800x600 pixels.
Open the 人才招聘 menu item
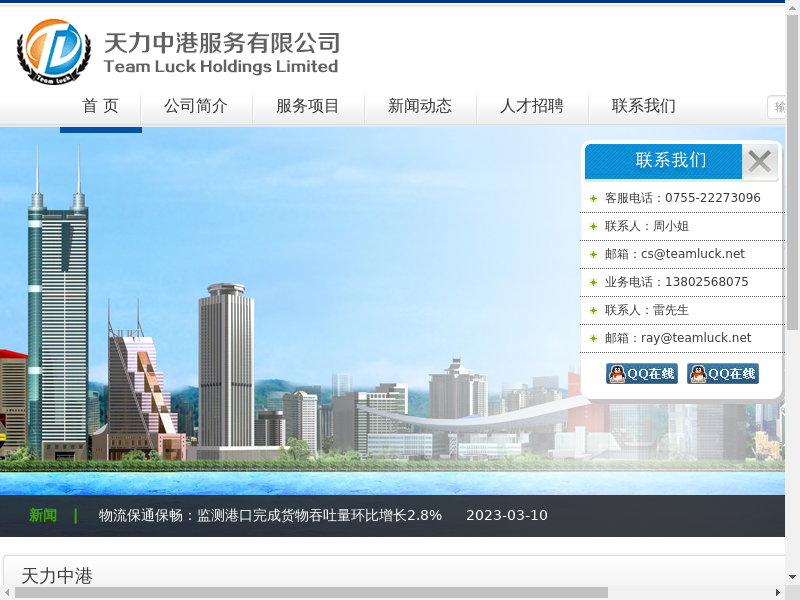[532, 106]
